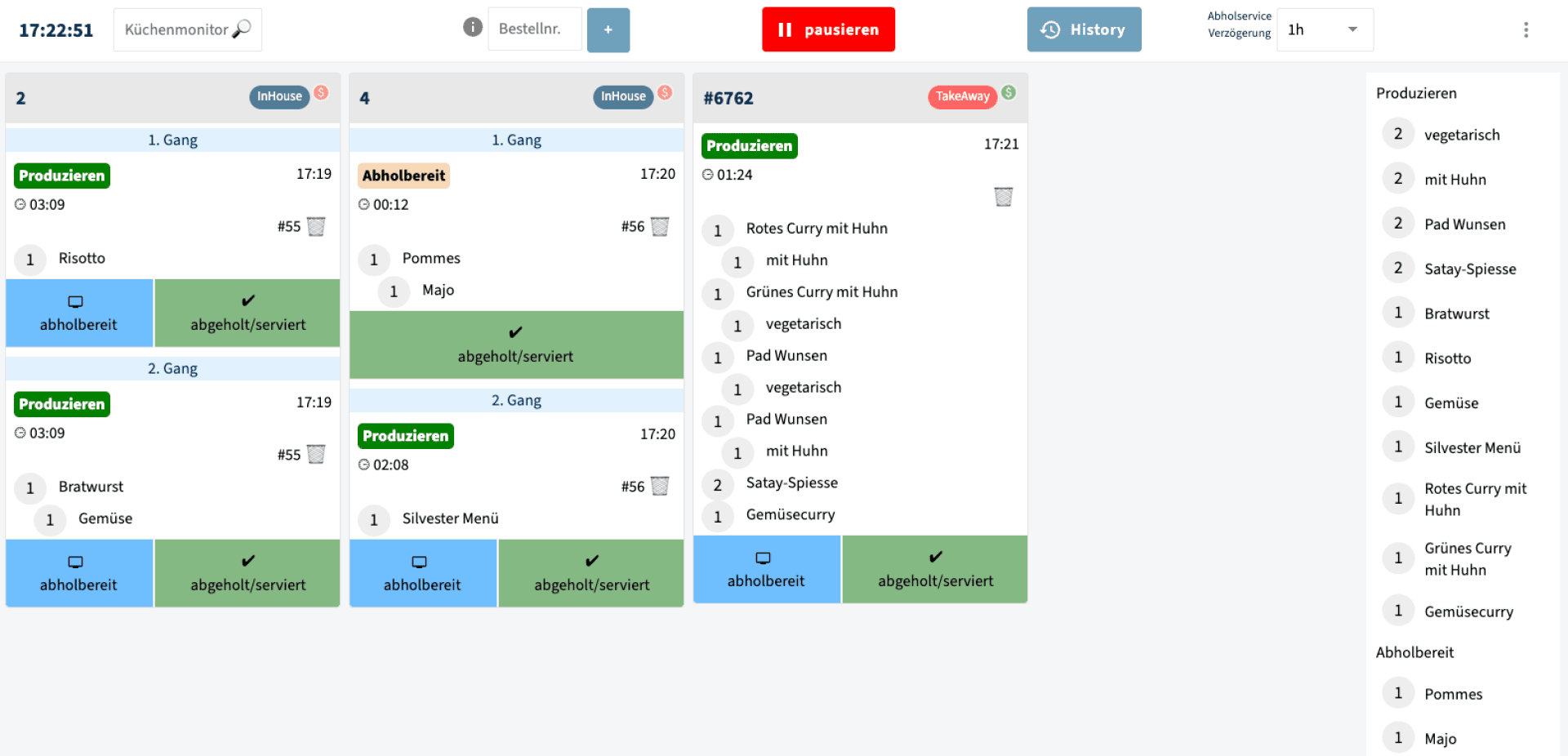The image size is (1568, 756).
Task: Click the info icon beside Bestellnr. field
Action: [472, 28]
